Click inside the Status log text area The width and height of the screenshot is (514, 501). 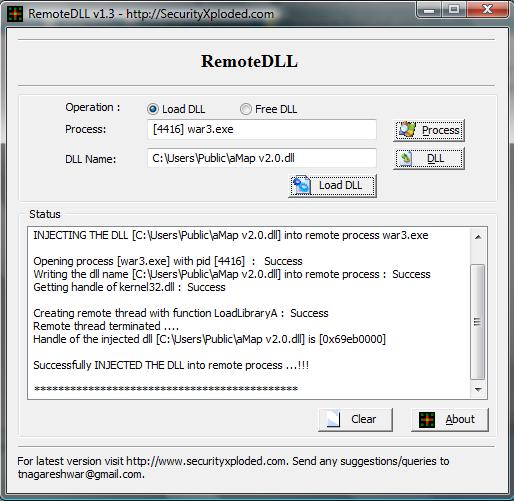tap(249, 313)
